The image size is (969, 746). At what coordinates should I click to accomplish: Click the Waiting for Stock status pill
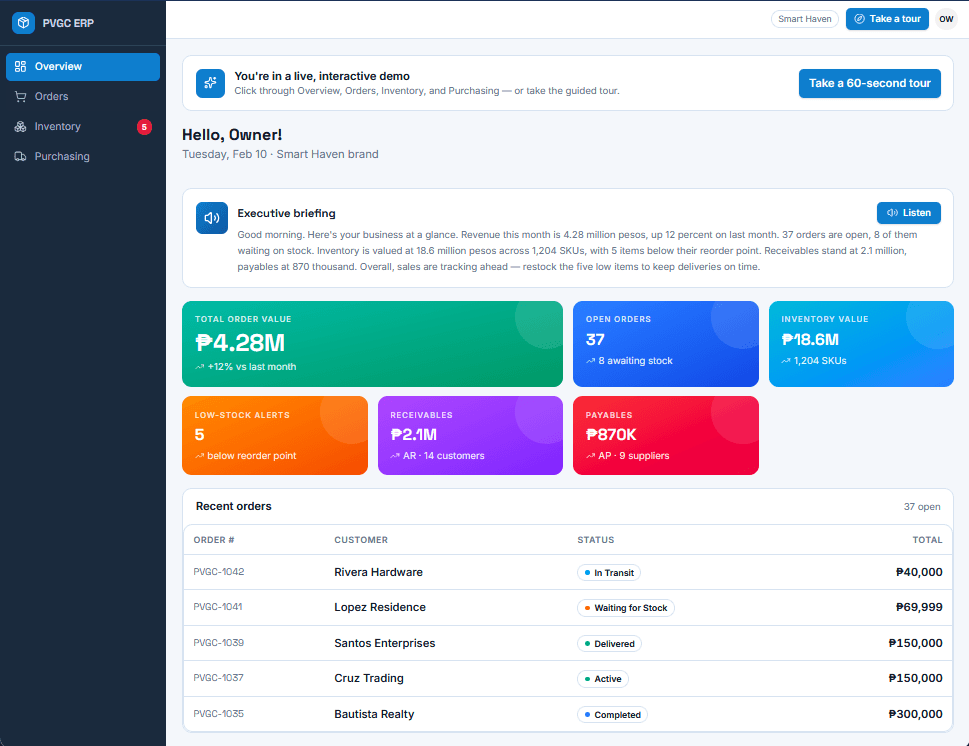[625, 608]
